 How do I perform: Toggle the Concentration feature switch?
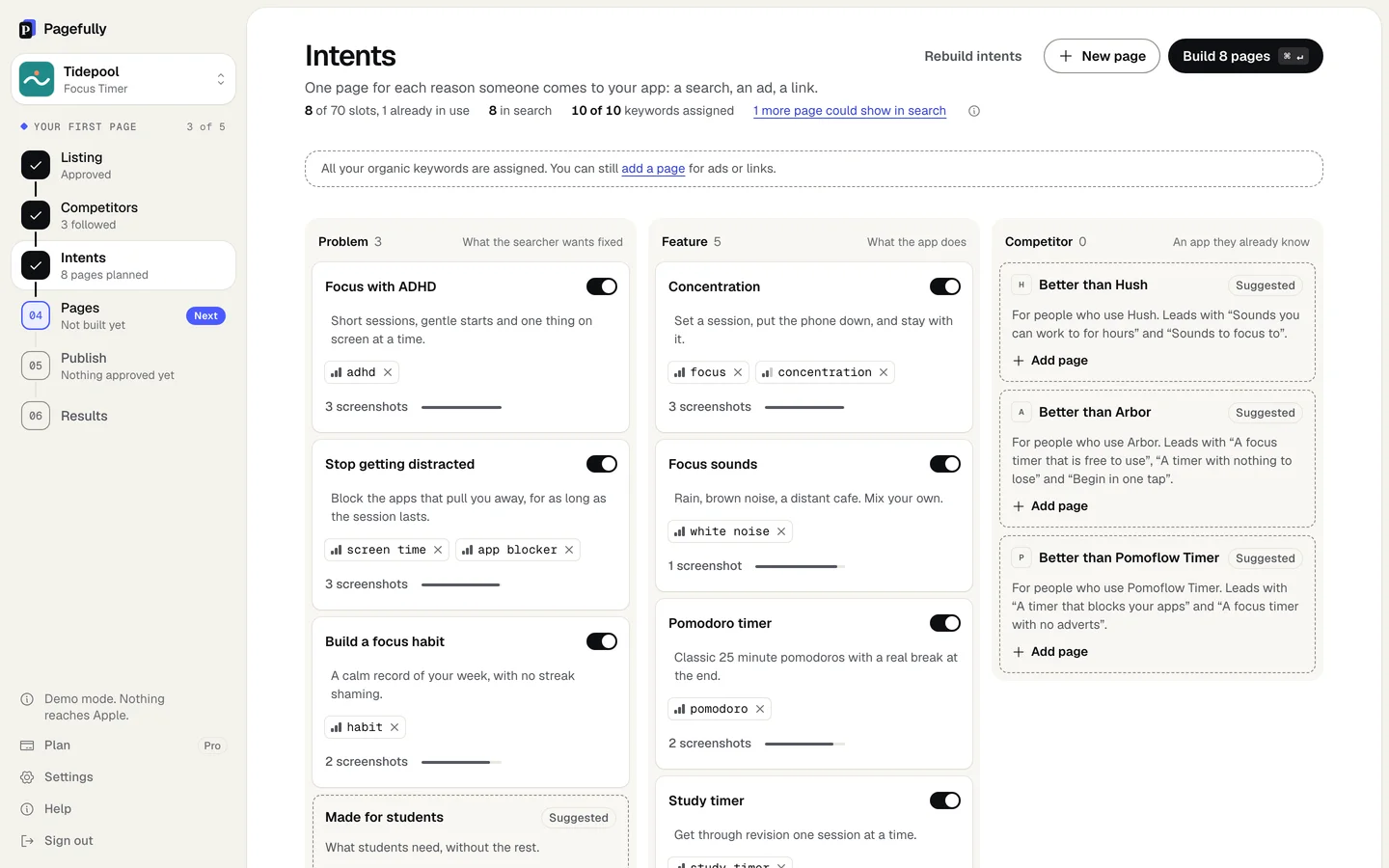[x=945, y=286]
